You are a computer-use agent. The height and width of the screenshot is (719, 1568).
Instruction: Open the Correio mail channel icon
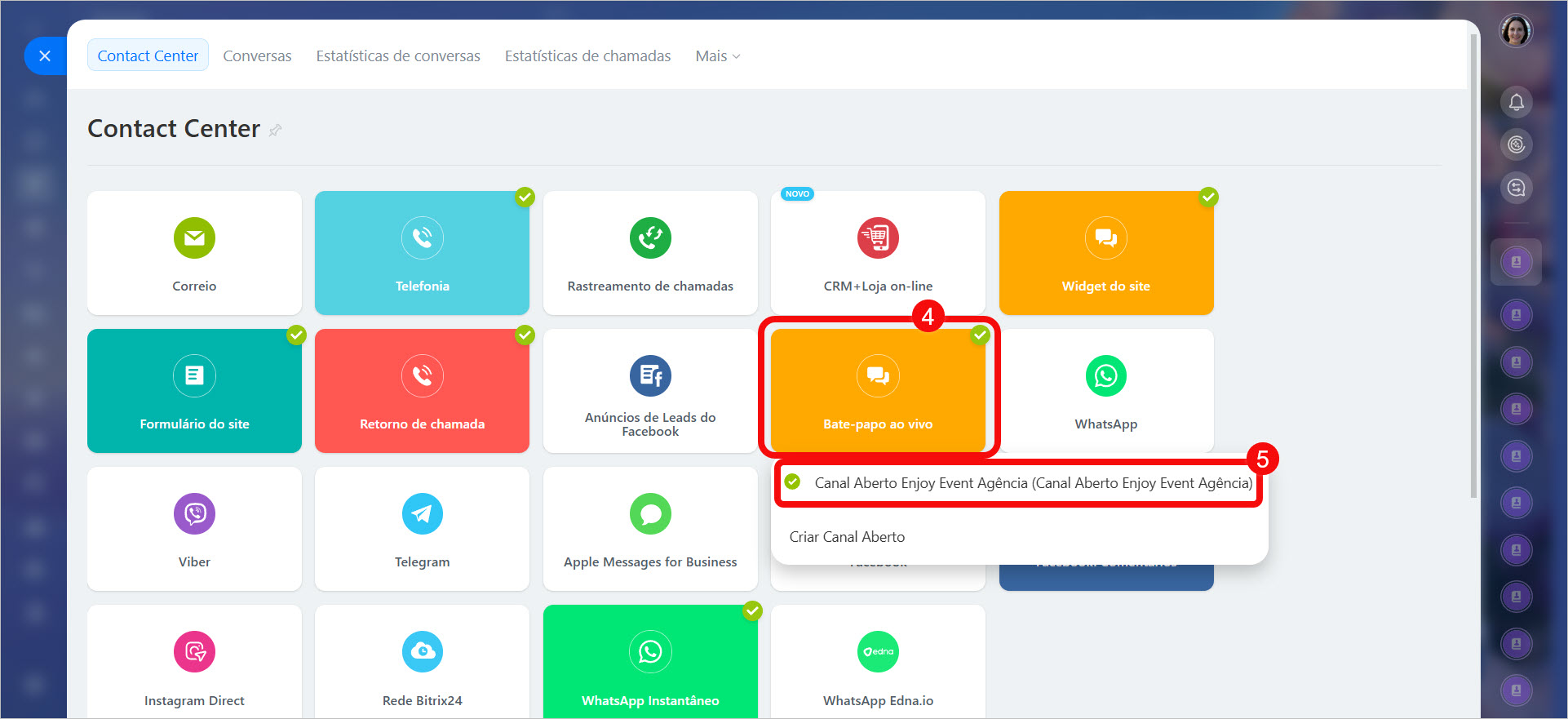(194, 237)
